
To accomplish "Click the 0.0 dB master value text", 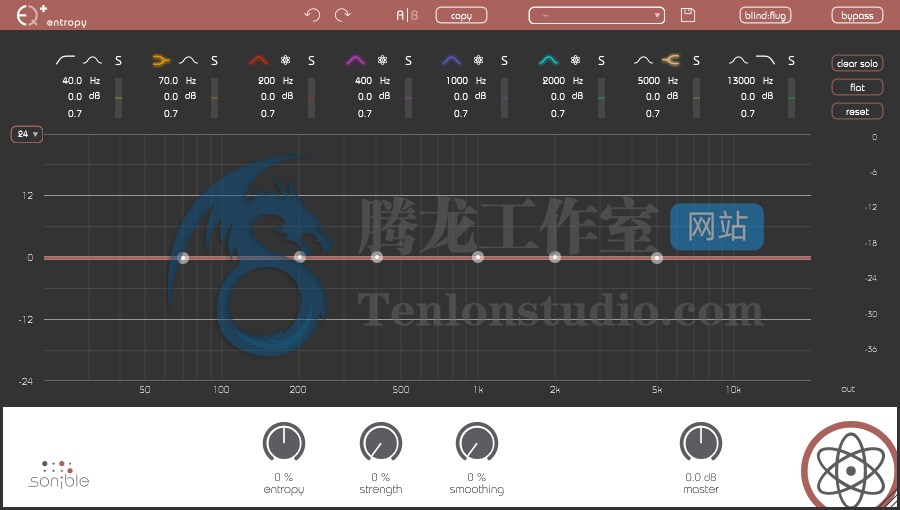I will [x=701, y=477].
